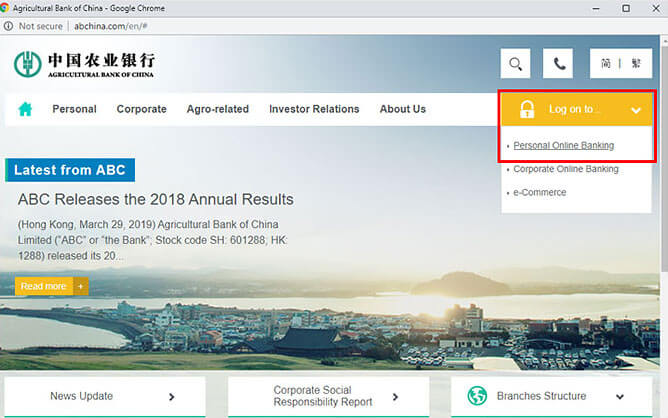The height and width of the screenshot is (418, 668).
Task: Click the green home icon
Action: (25, 109)
